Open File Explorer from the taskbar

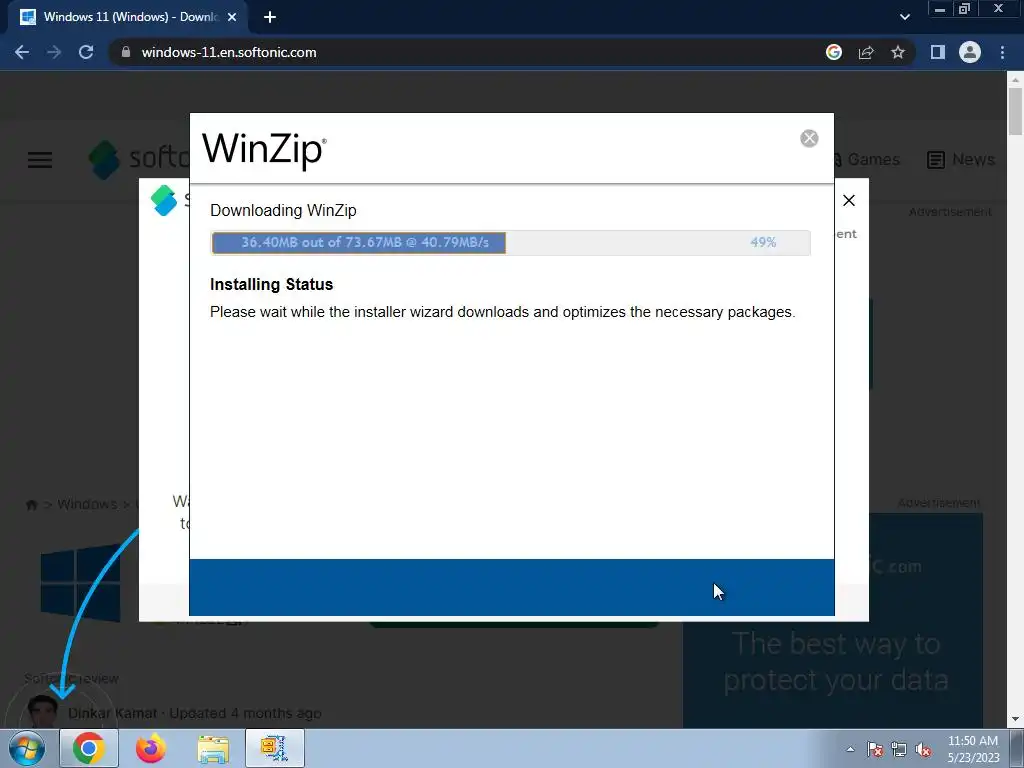coord(213,748)
